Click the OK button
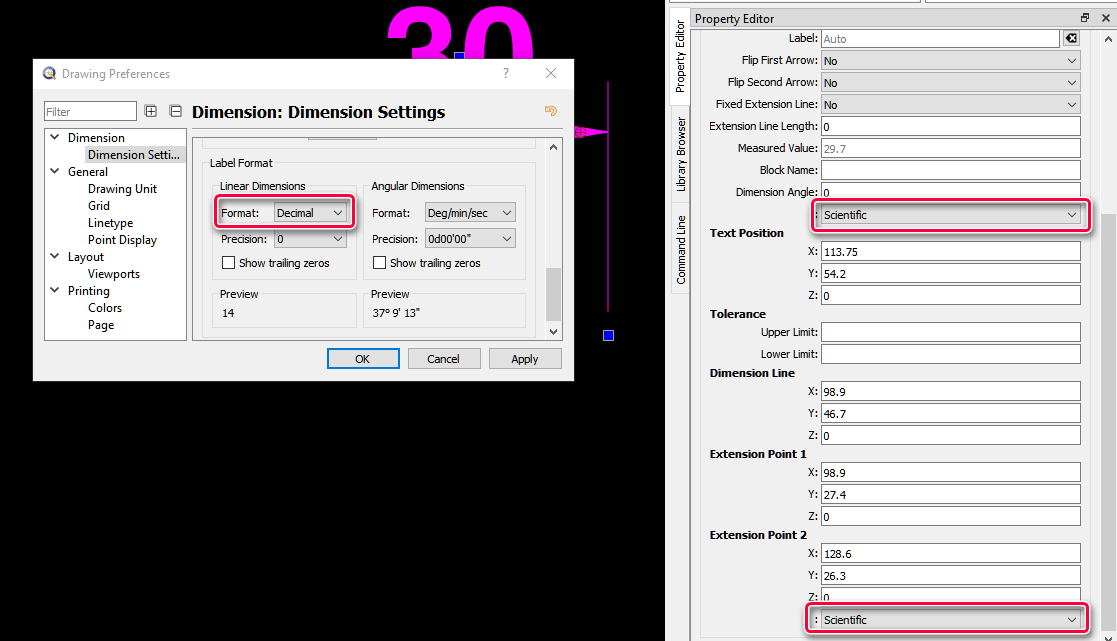This screenshot has height=641, width=1117. pyautogui.click(x=363, y=359)
